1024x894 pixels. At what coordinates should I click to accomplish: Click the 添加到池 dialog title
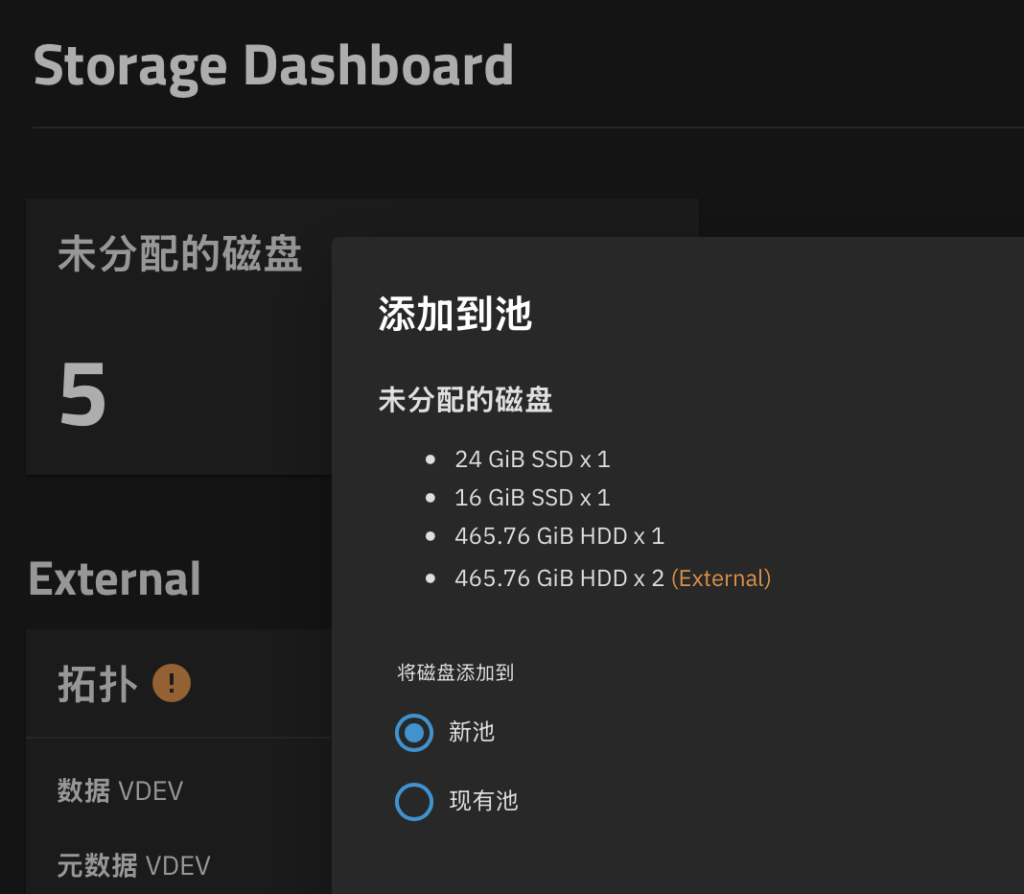[x=455, y=314]
